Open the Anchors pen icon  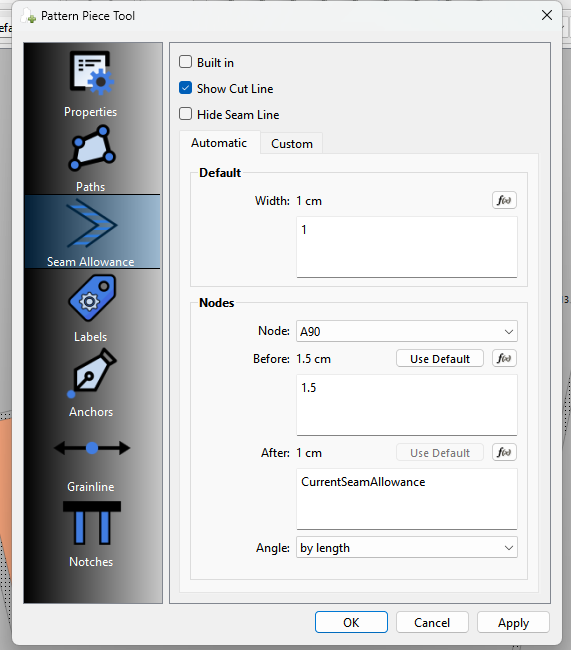coord(92,373)
